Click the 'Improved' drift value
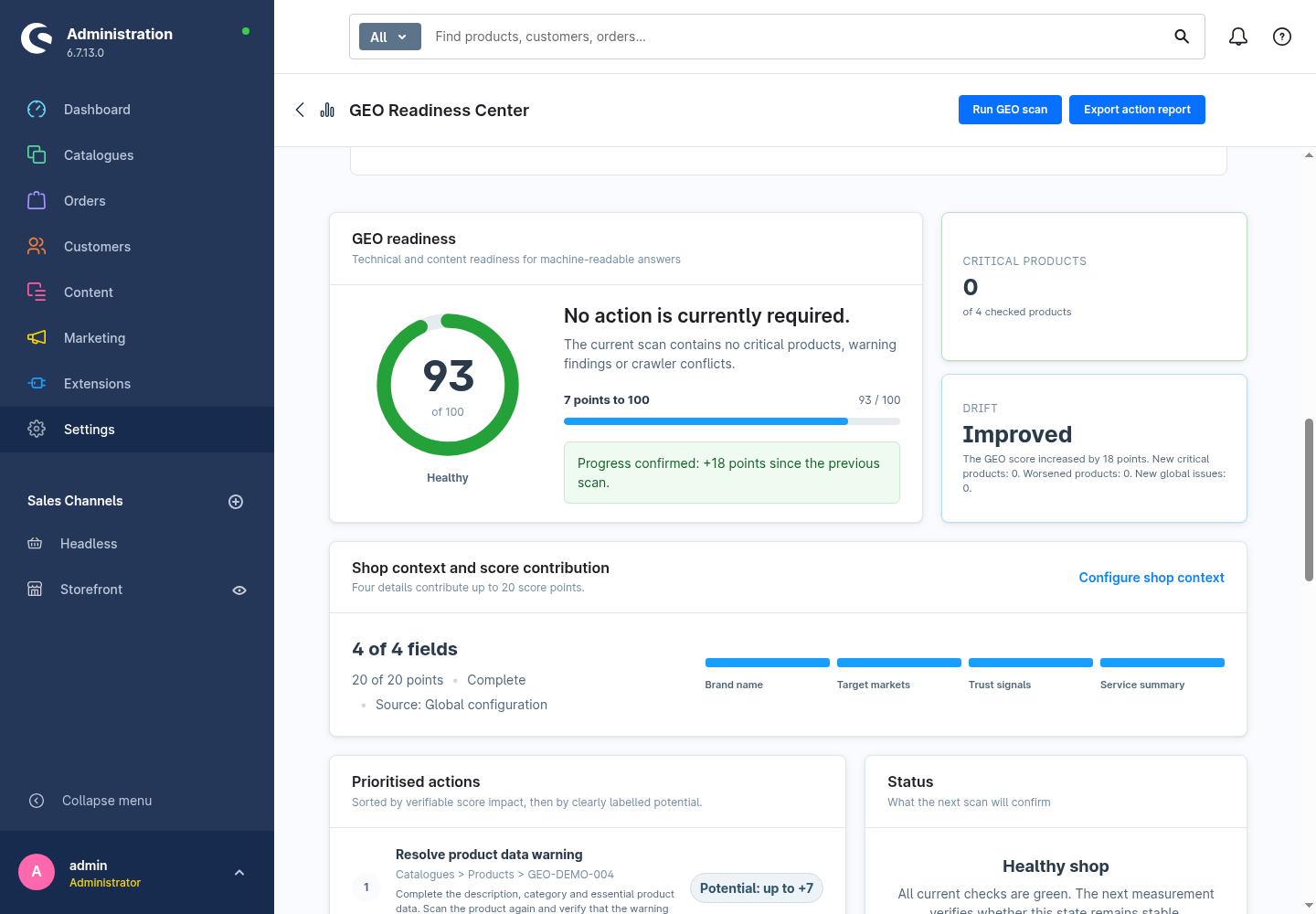 click(x=1017, y=434)
